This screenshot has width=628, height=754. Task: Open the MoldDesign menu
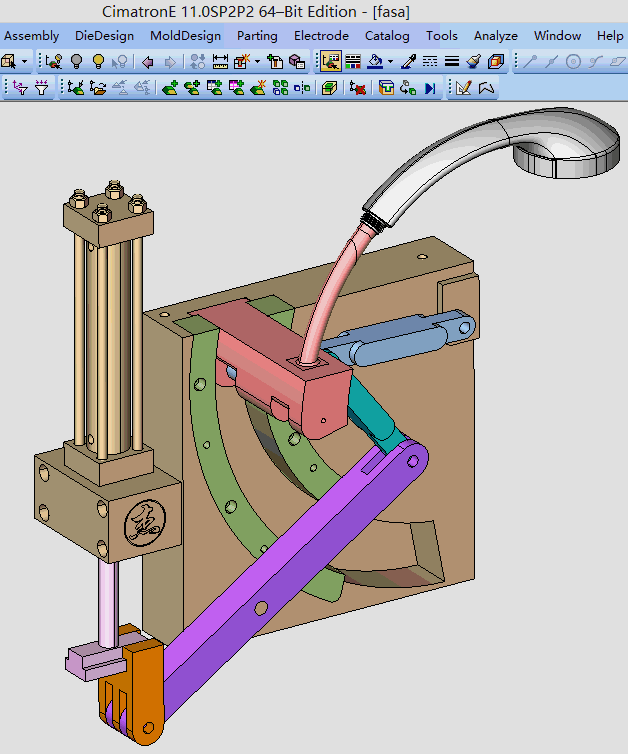point(186,36)
